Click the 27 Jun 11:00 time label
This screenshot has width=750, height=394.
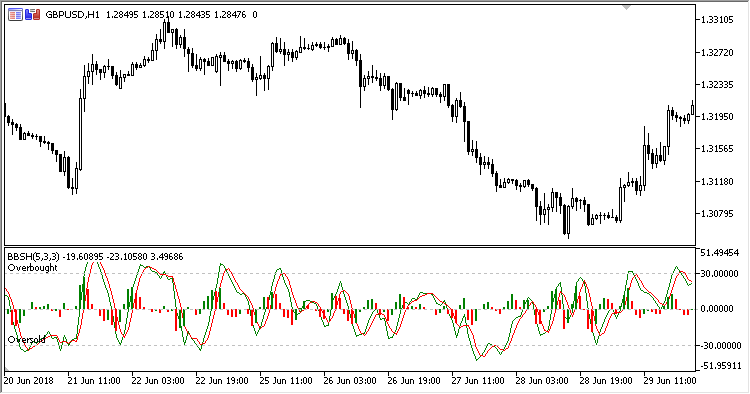point(478,381)
